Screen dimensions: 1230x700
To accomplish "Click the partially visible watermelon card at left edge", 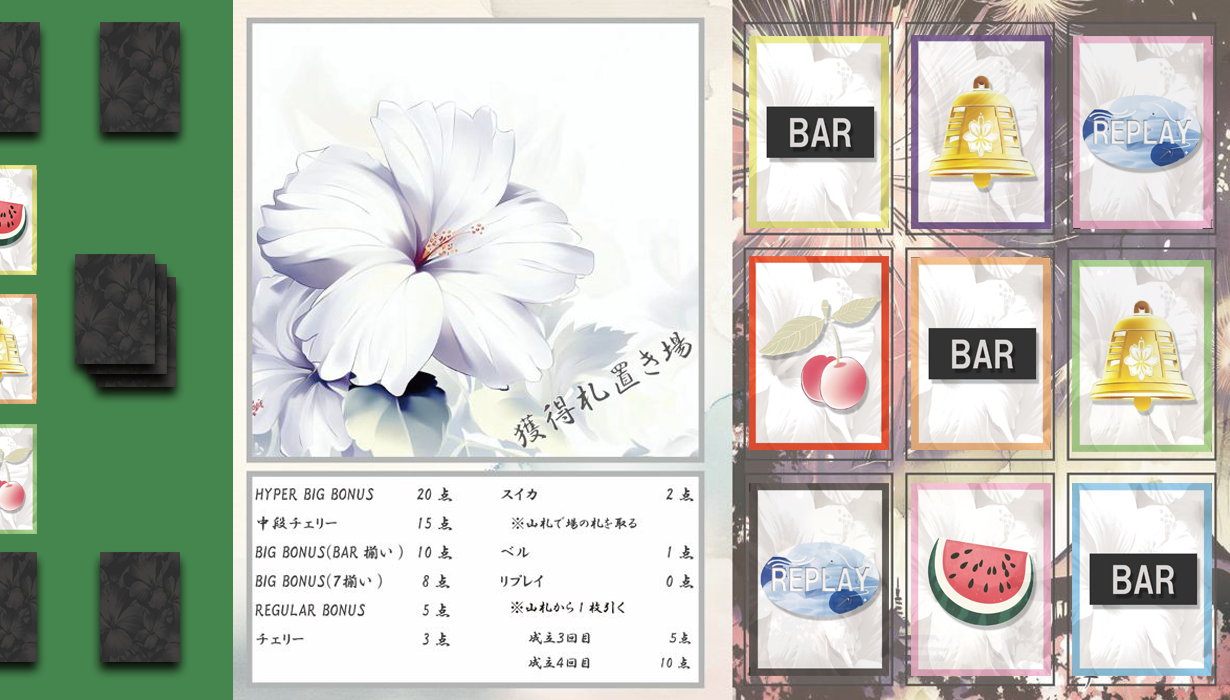I will point(15,220).
